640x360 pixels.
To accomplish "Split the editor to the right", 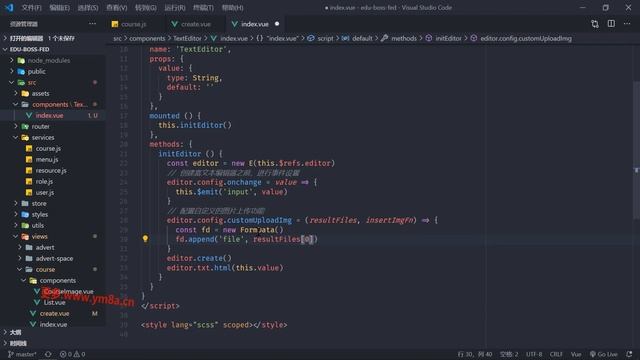I will [x=611, y=24].
